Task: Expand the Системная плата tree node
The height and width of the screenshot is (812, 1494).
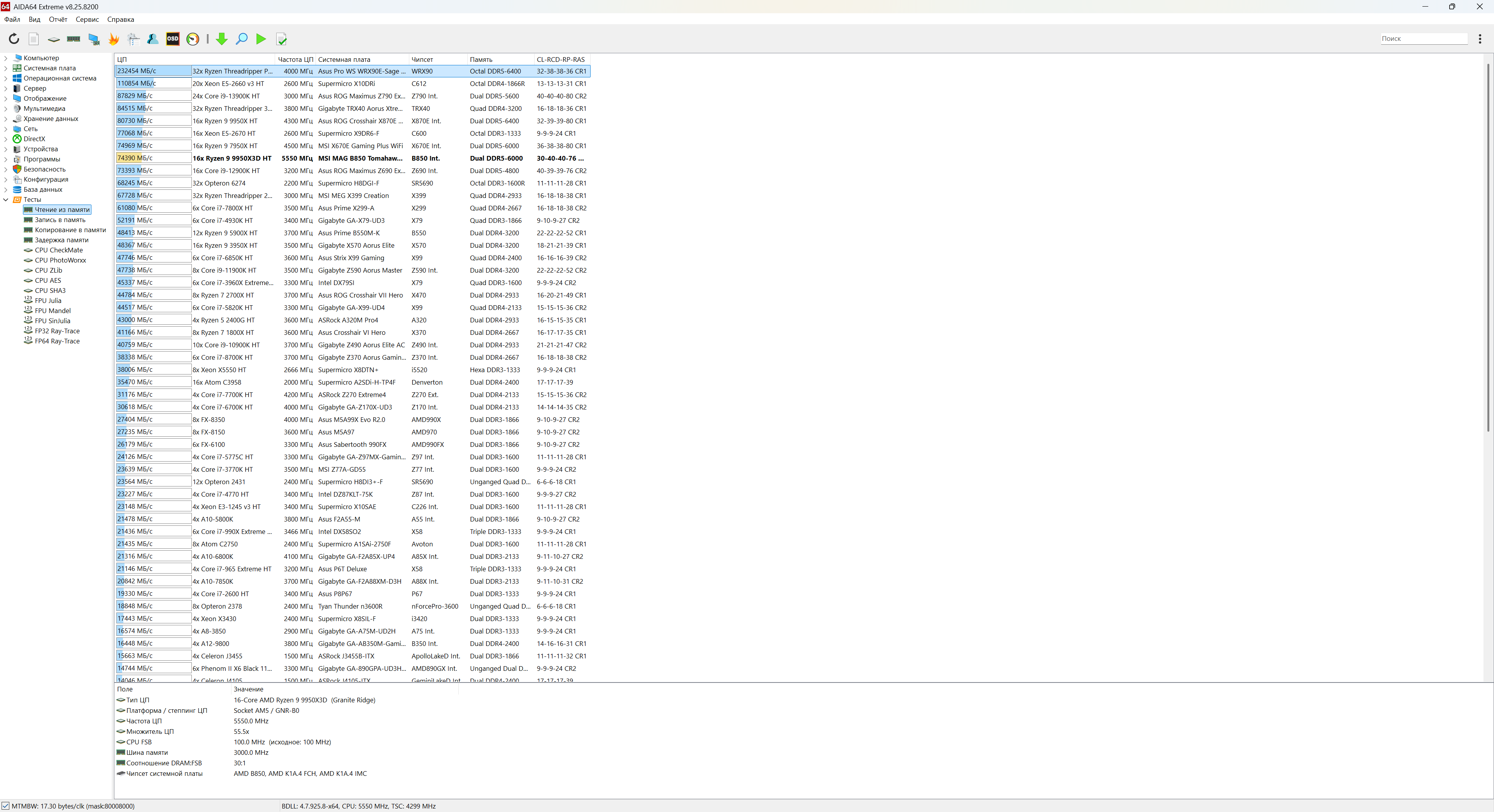Action: (x=6, y=68)
